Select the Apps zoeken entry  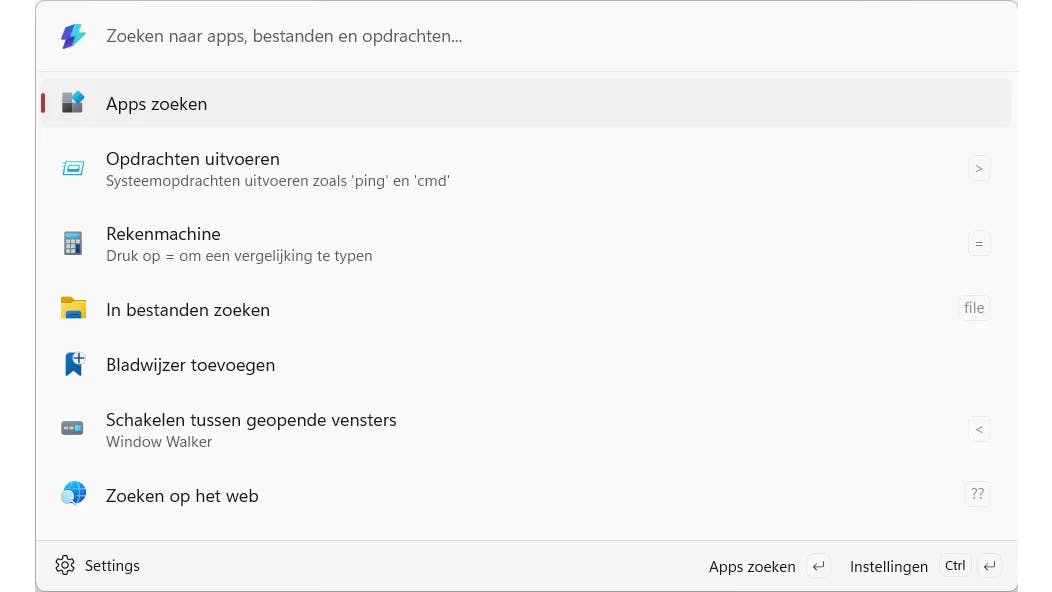tap(156, 104)
